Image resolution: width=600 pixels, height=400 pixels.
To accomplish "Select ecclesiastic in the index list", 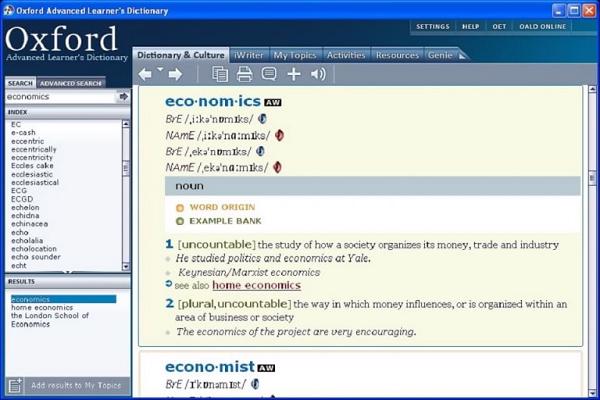I will tap(32, 174).
